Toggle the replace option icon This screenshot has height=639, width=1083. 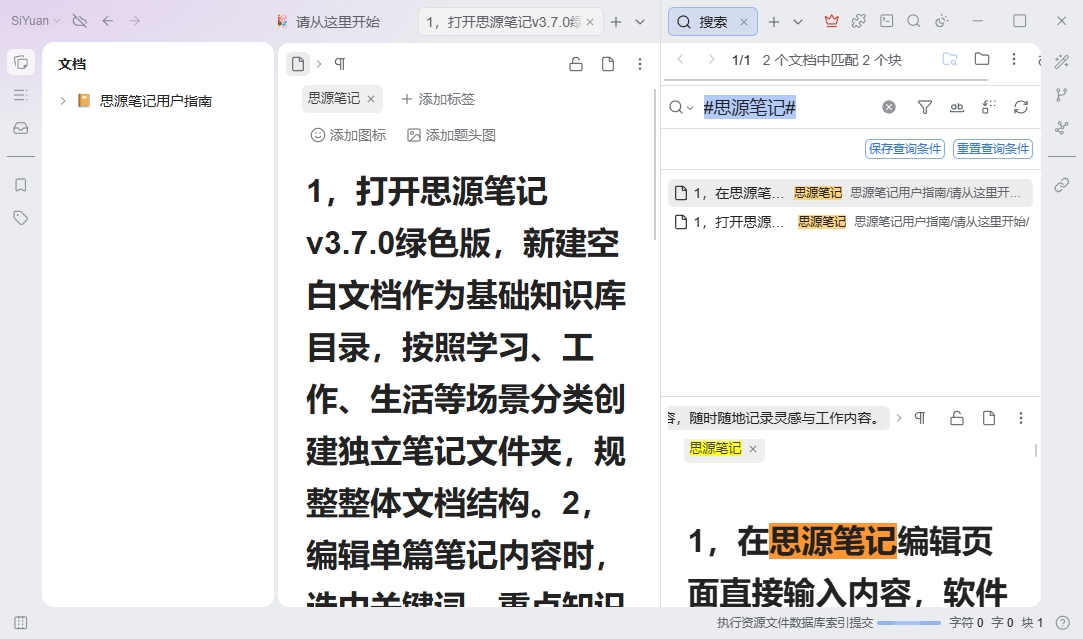(x=957, y=107)
